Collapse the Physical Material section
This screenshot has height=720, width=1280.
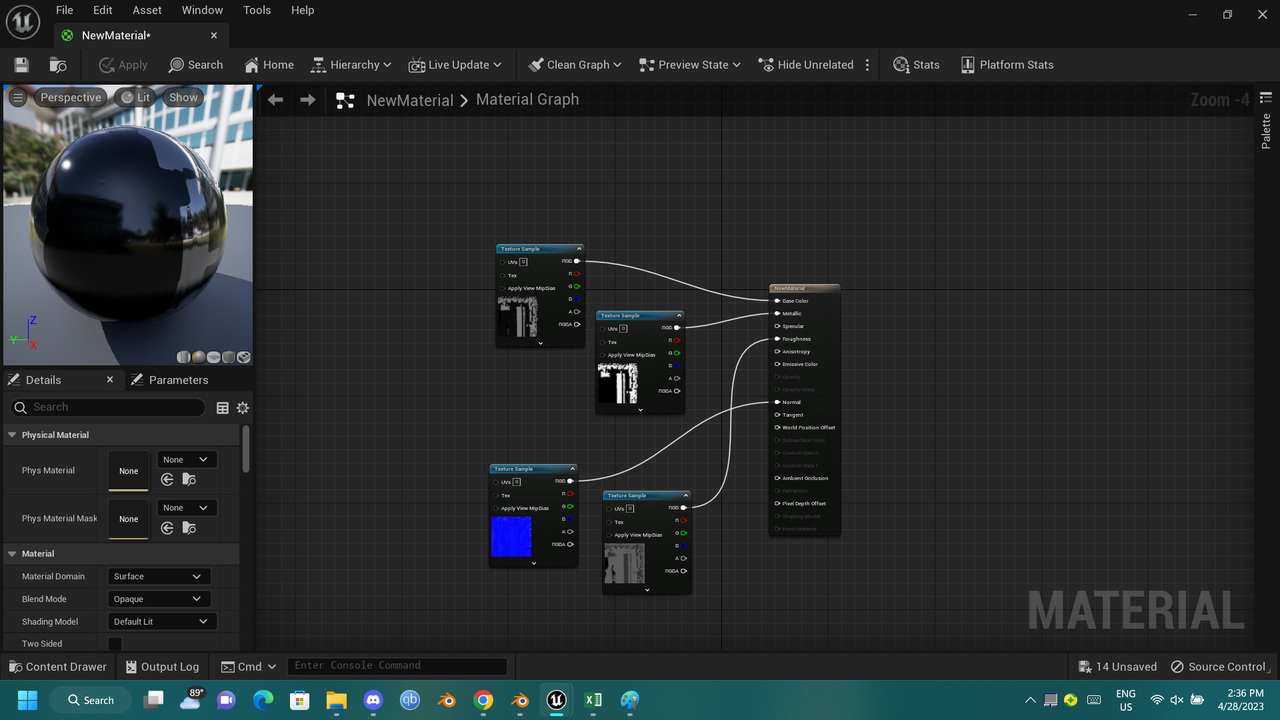pyautogui.click(x=12, y=435)
